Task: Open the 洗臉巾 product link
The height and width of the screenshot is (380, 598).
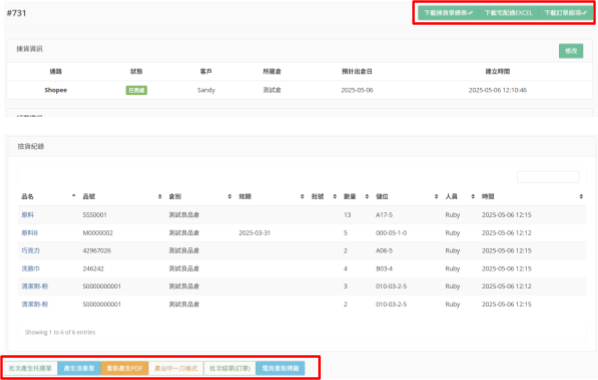Action: 31,269
